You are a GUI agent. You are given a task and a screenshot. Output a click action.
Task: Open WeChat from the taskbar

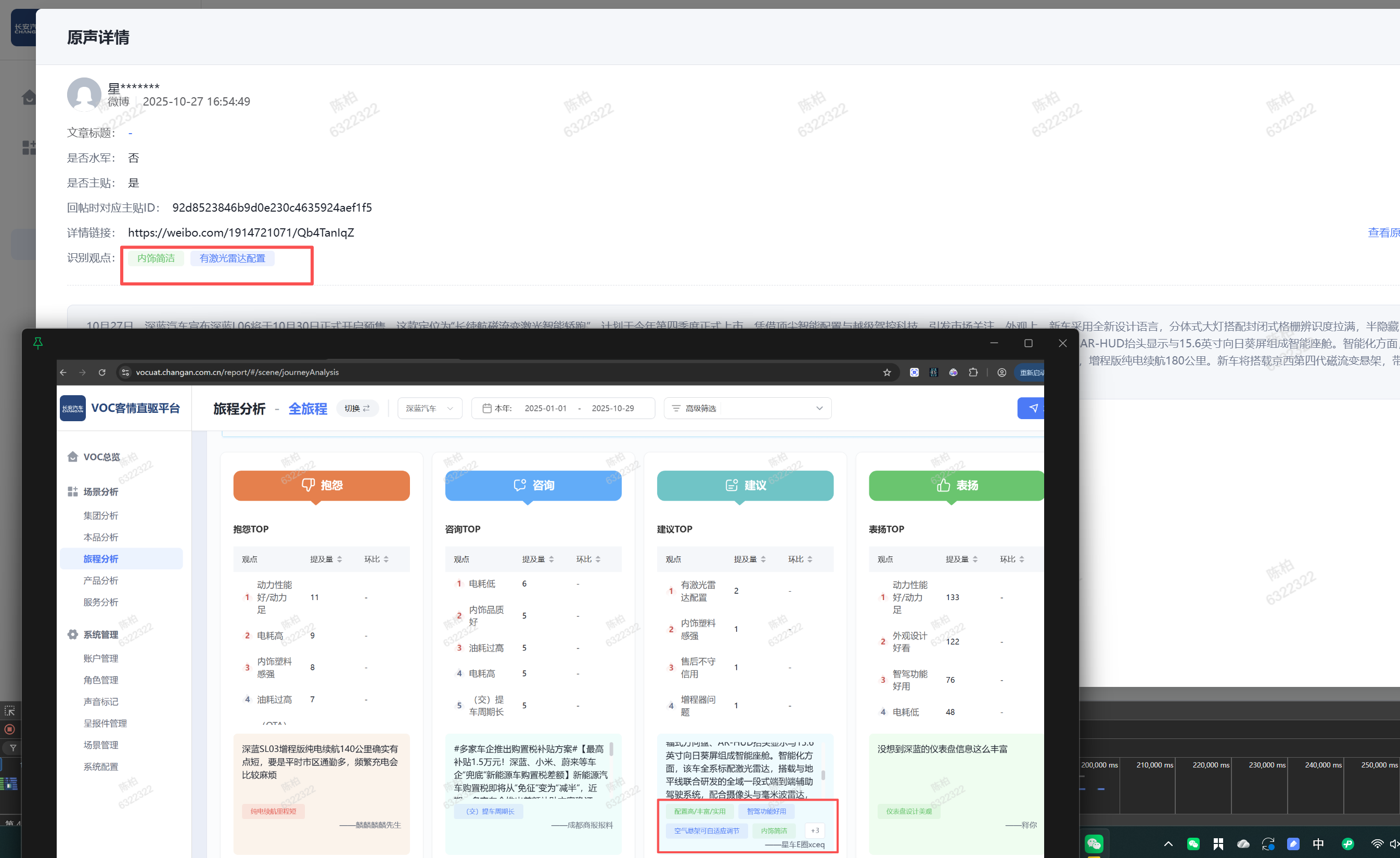1094,843
